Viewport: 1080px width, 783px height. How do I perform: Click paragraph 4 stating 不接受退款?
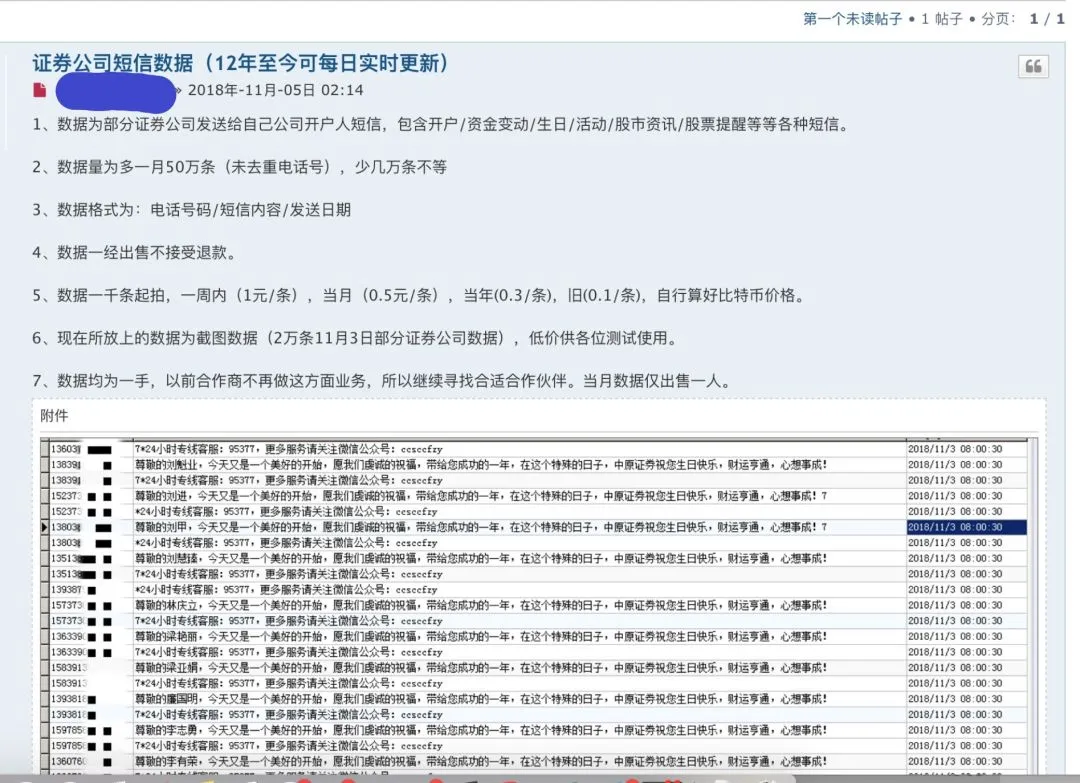pos(134,252)
